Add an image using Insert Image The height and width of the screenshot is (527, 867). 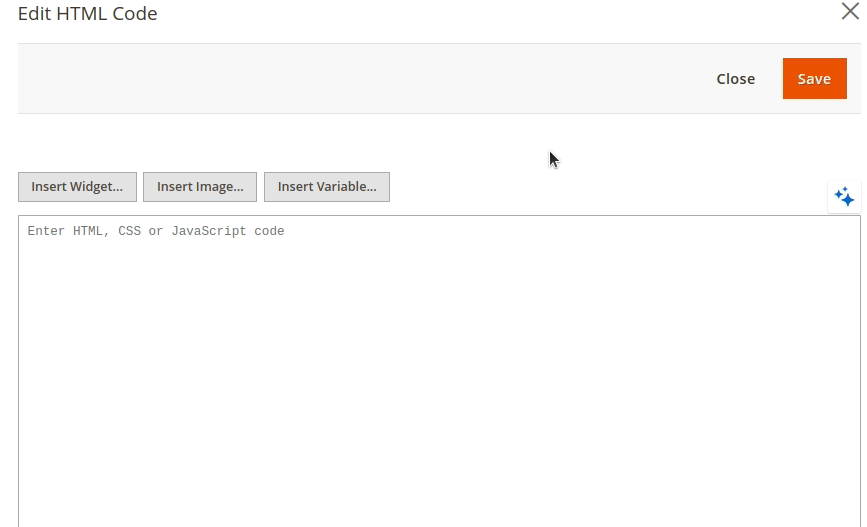(x=200, y=187)
